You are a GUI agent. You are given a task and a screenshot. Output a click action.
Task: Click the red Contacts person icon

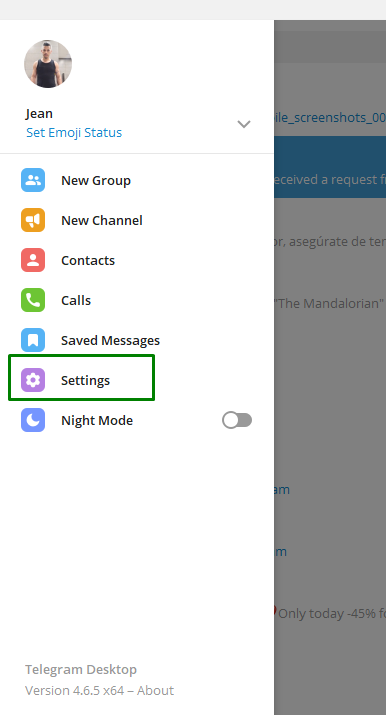click(x=33, y=260)
